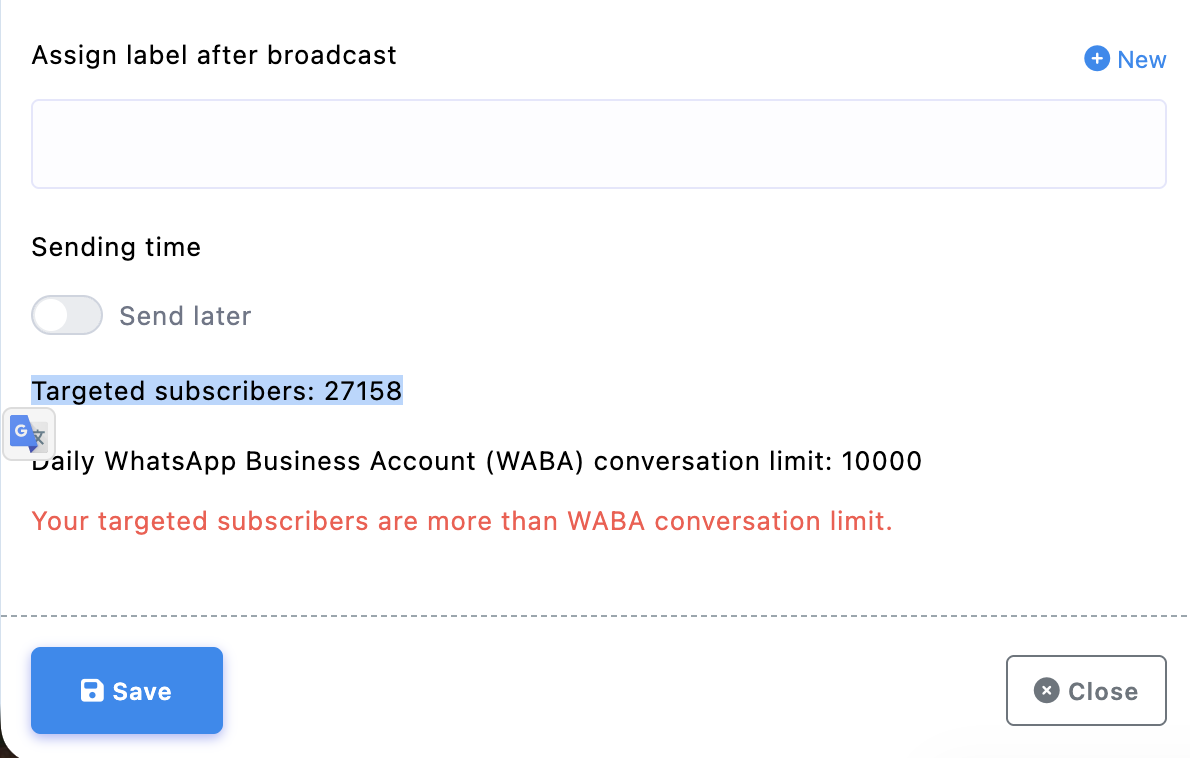
Task: Click the targeted subscriber count 27158
Action: click(x=363, y=391)
